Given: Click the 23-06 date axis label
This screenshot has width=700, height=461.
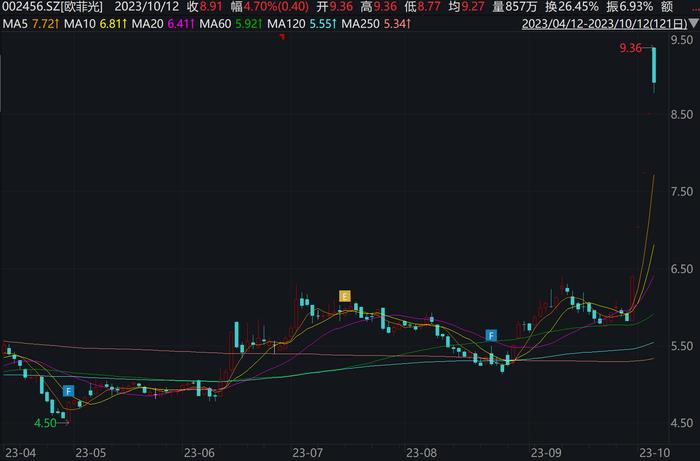Looking at the screenshot, I should (200, 453).
